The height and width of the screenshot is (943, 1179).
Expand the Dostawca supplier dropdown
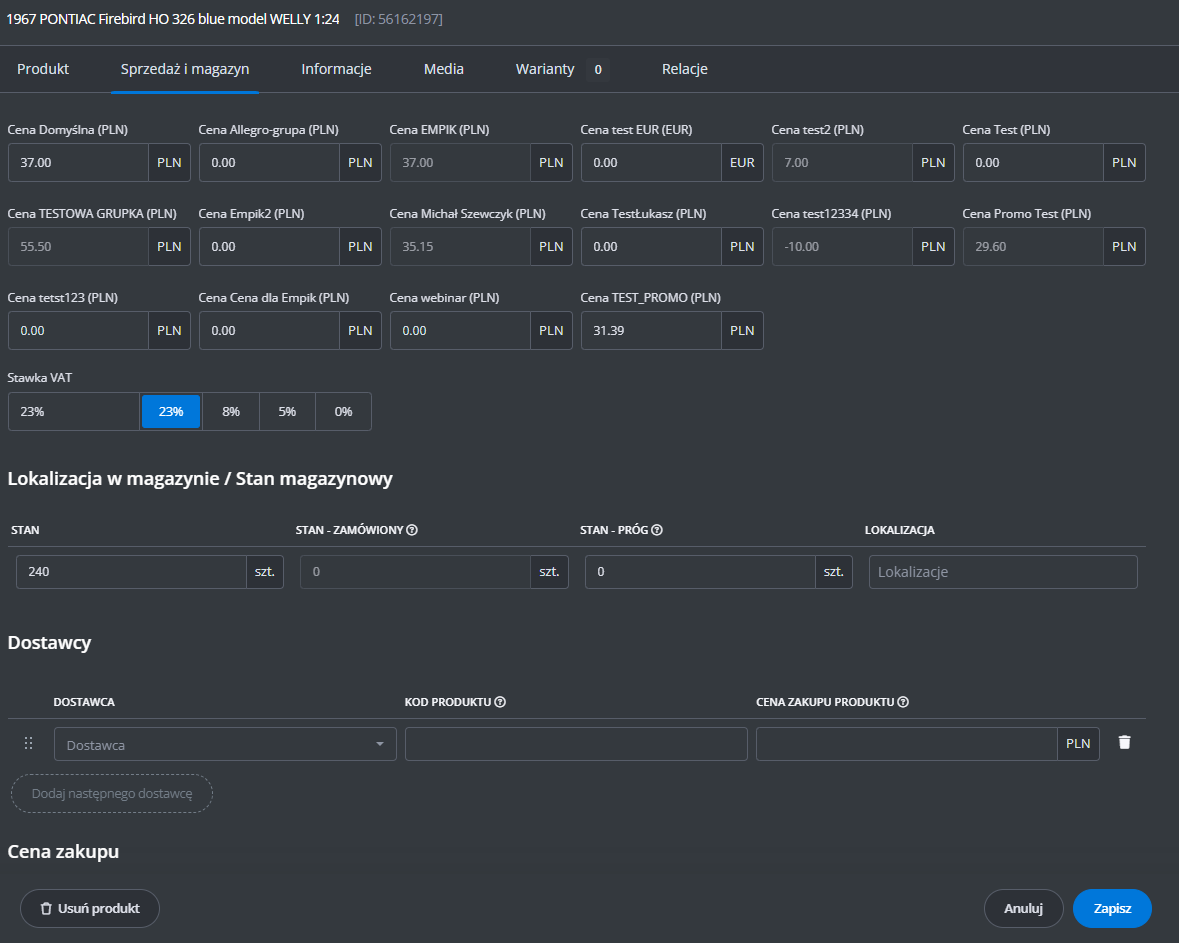[x=225, y=744]
